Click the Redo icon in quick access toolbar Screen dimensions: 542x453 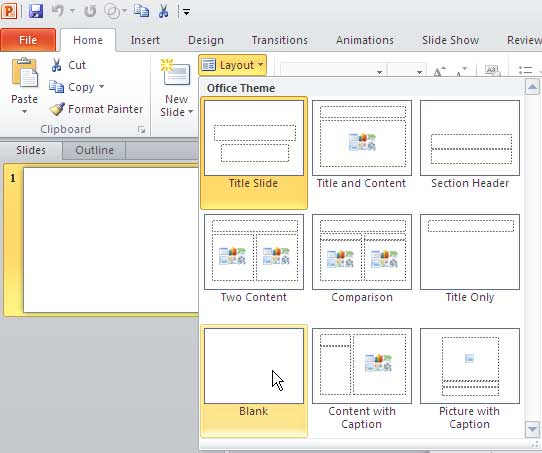click(90, 11)
